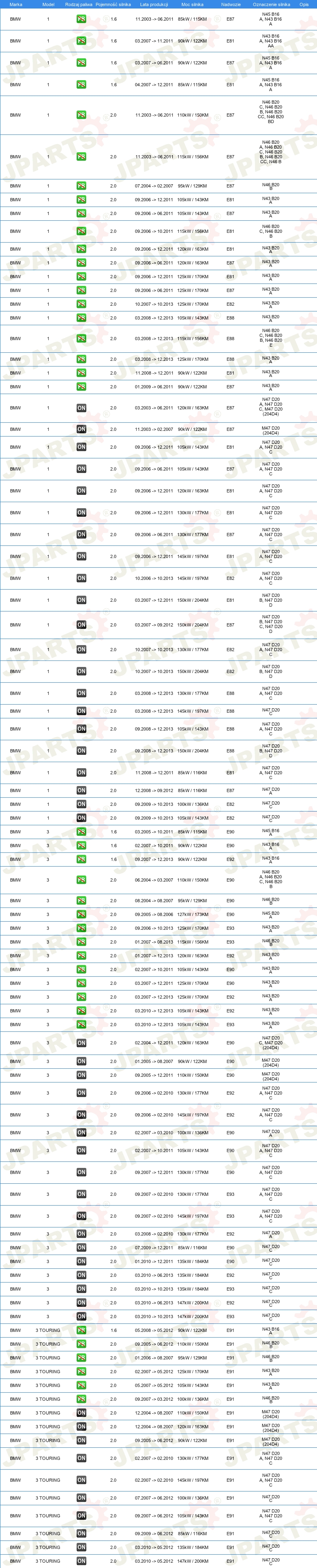The height and width of the screenshot is (1568, 317).
Task: Click the PB fuel icon in the 01.2006 -> 08.2007 row
Action: (x=81, y=1357)
